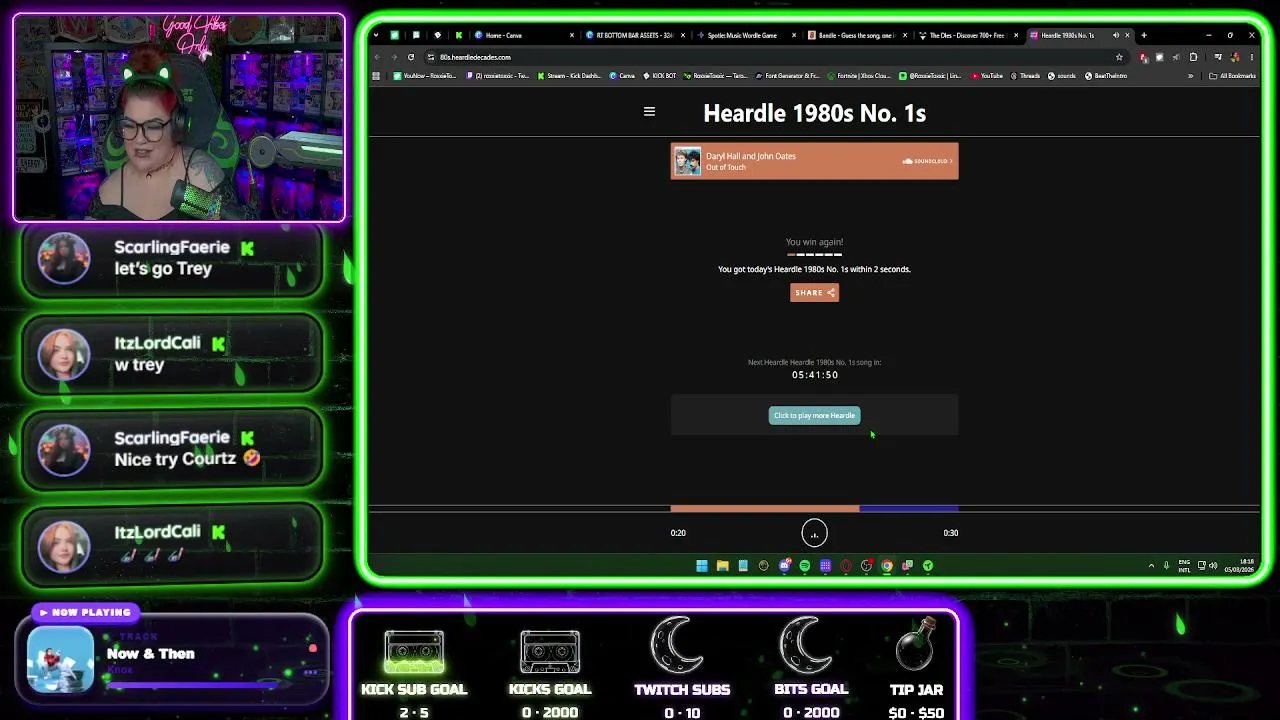Click the Hall and Oates album thumbnail
Screen dimensions: 1280x720
pyautogui.click(x=687, y=161)
